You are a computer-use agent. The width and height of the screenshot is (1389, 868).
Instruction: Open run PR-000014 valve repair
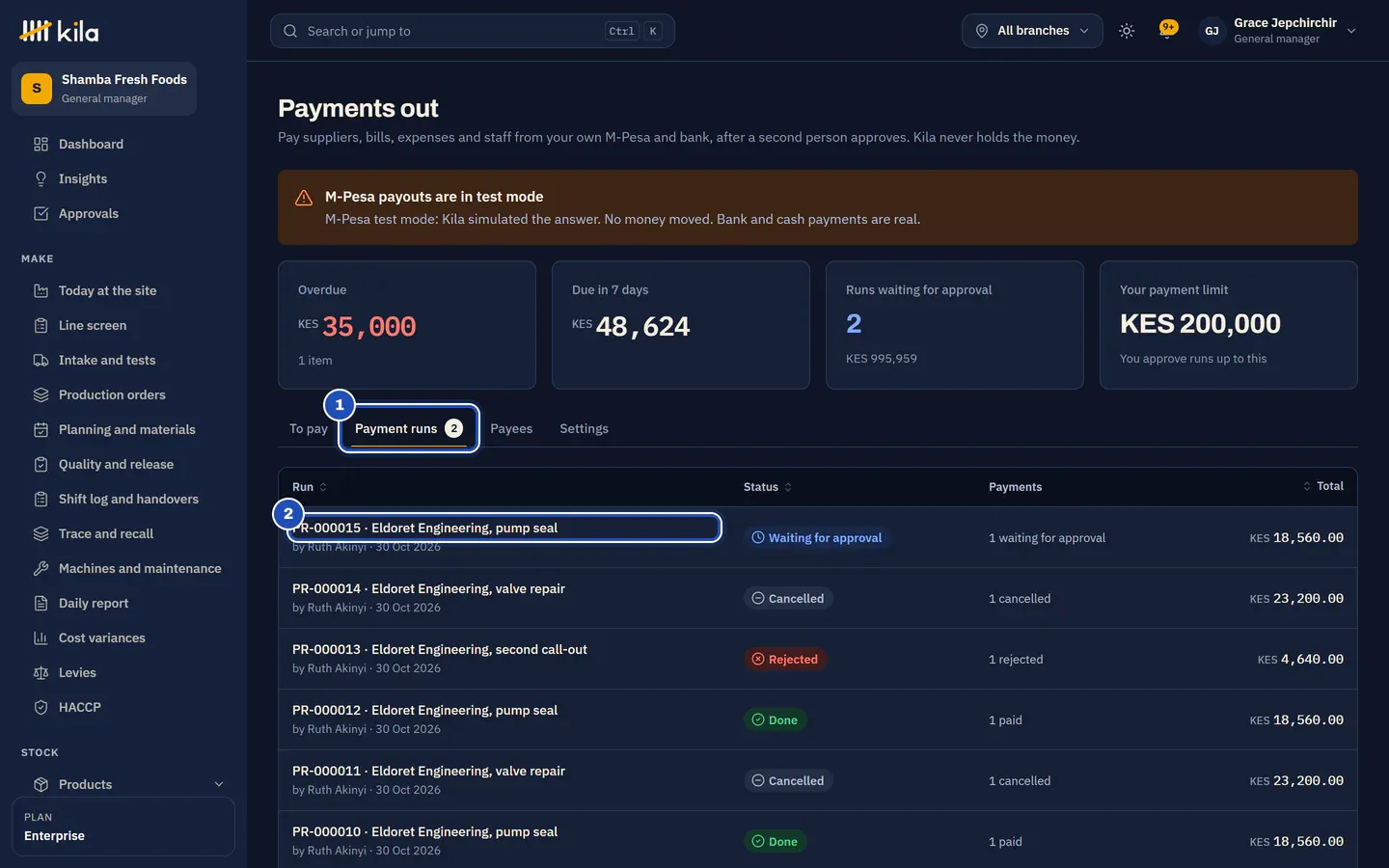pos(428,588)
